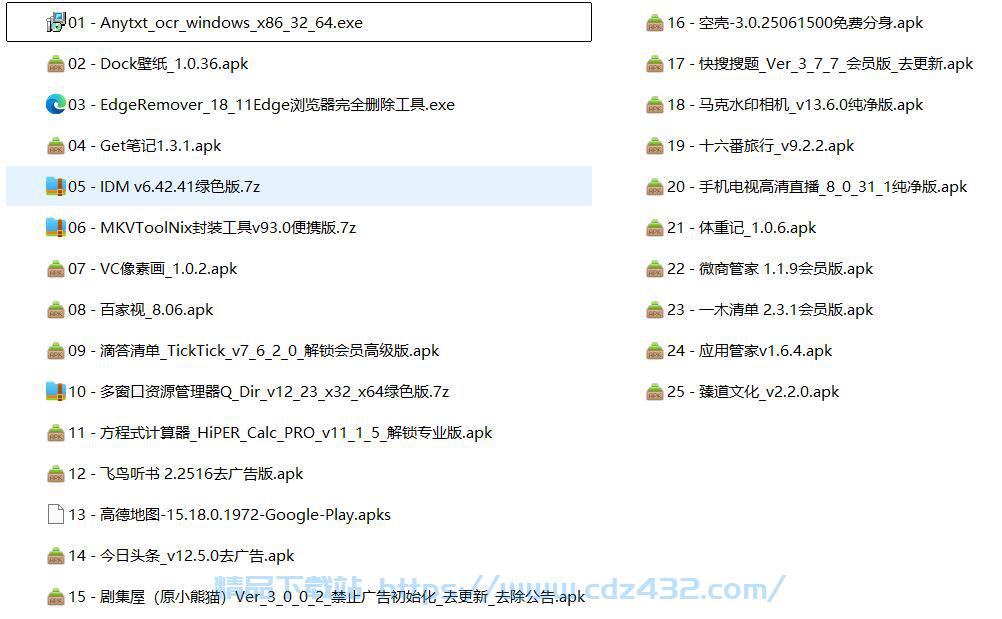Click the archive icon of 10 Q_Dir 7z
Screen dimensions: 1002x619
coord(56,392)
